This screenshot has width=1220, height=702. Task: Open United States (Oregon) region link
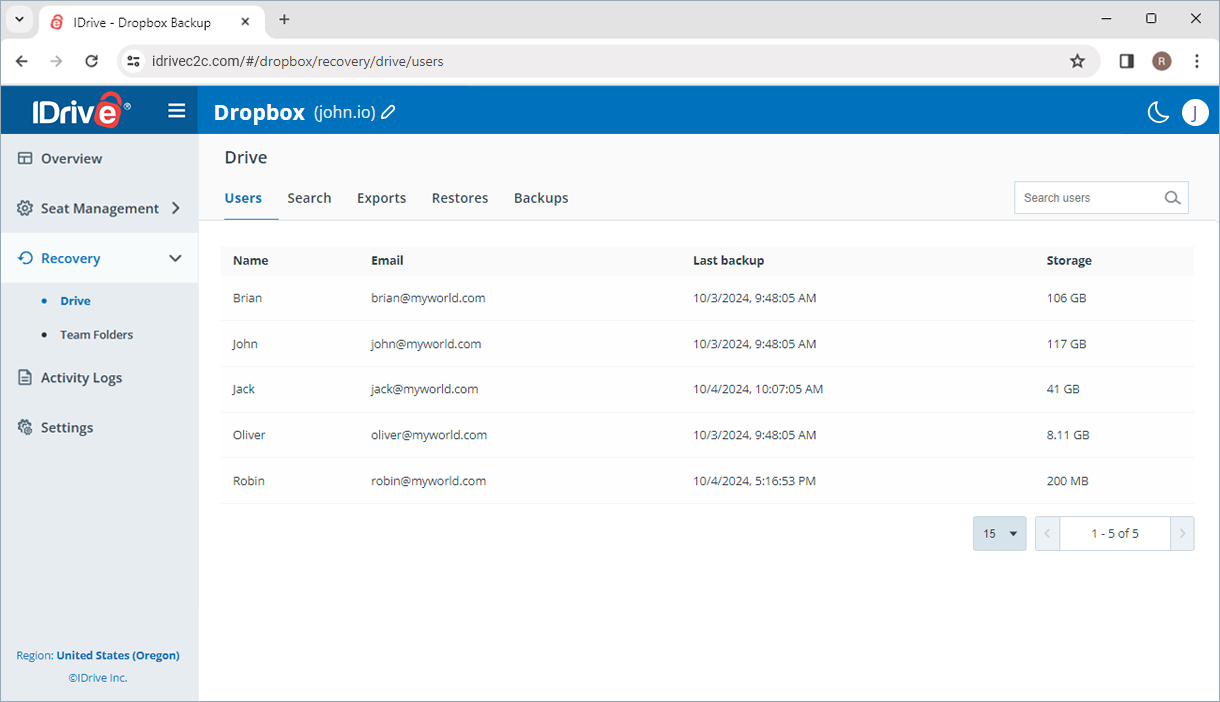point(119,655)
